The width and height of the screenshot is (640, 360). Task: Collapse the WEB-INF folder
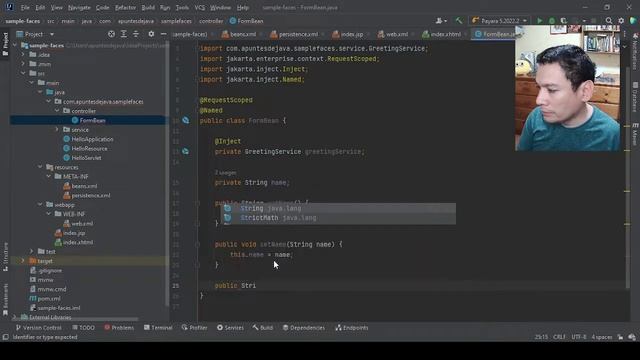point(49,214)
